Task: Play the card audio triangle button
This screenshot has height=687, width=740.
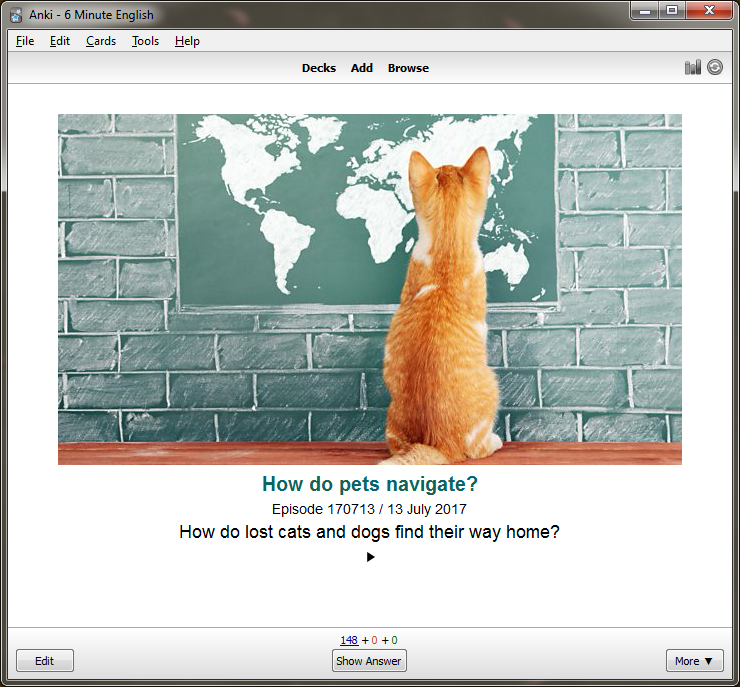Action: [370, 557]
